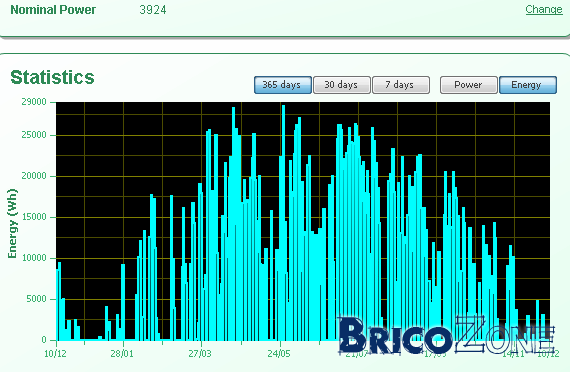Viewport: 570px width, 372px height.
Task: Click the 27/03 date label
Action: (x=200, y=353)
